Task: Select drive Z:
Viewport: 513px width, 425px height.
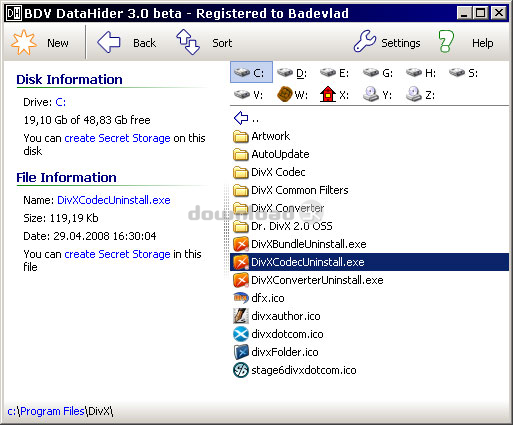Action: coord(420,95)
